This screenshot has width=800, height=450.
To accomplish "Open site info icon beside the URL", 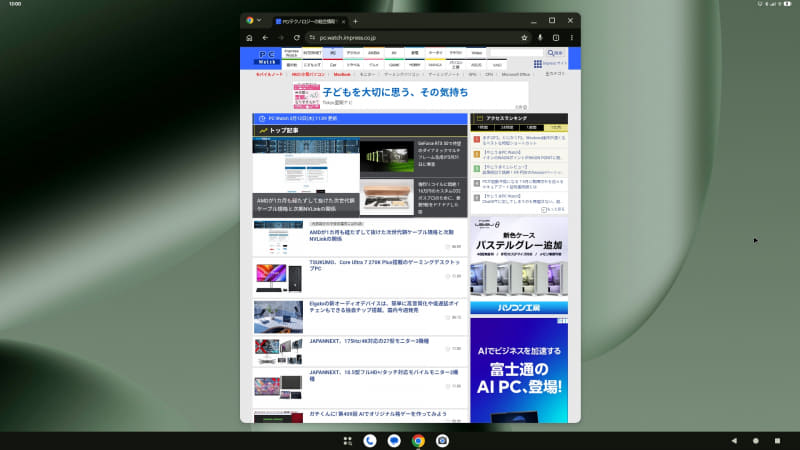I will tap(312, 38).
